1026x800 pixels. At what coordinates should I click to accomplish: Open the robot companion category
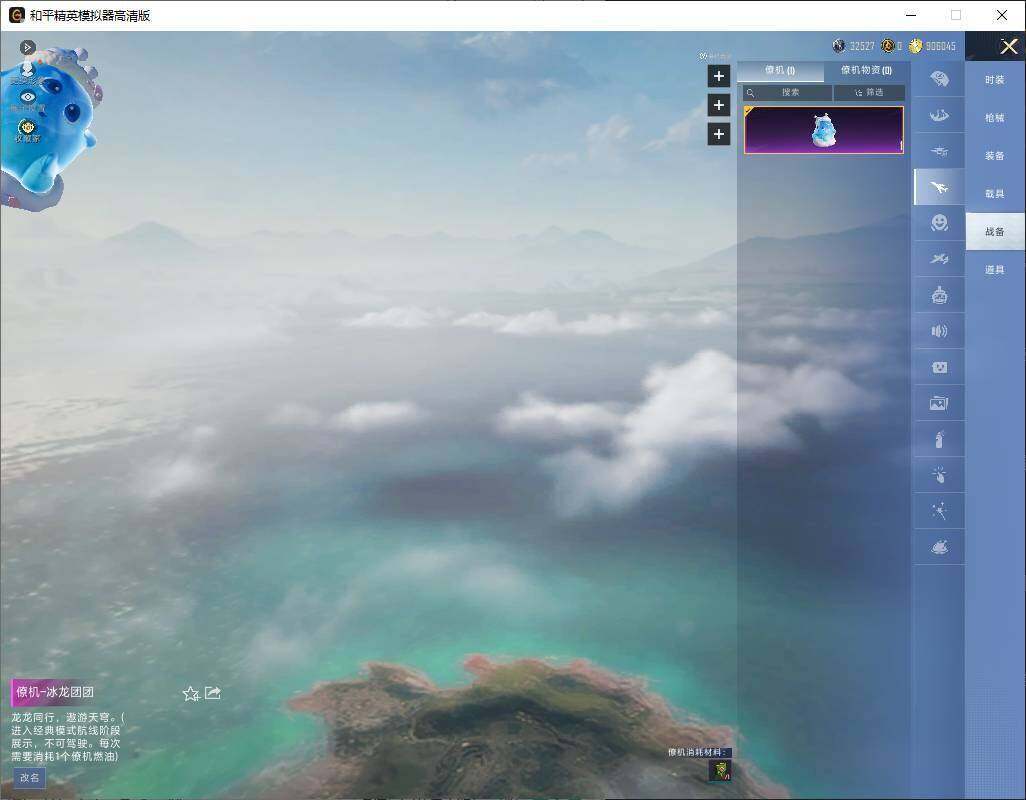(939, 295)
